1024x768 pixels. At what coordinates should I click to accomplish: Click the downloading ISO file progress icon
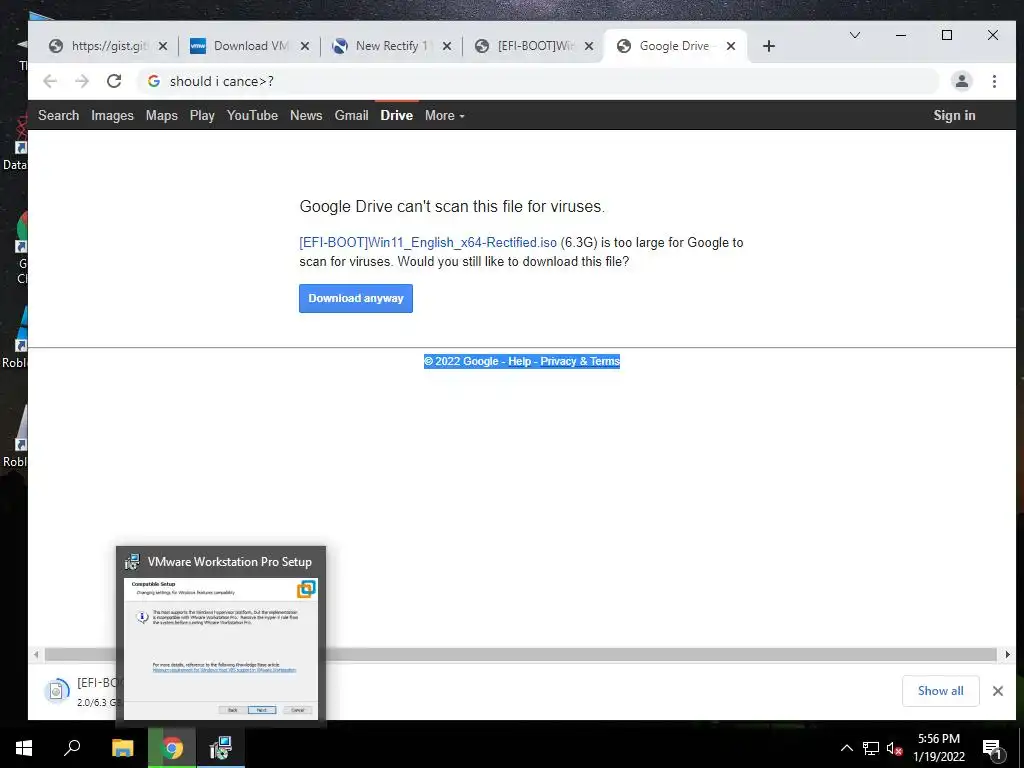(x=56, y=691)
